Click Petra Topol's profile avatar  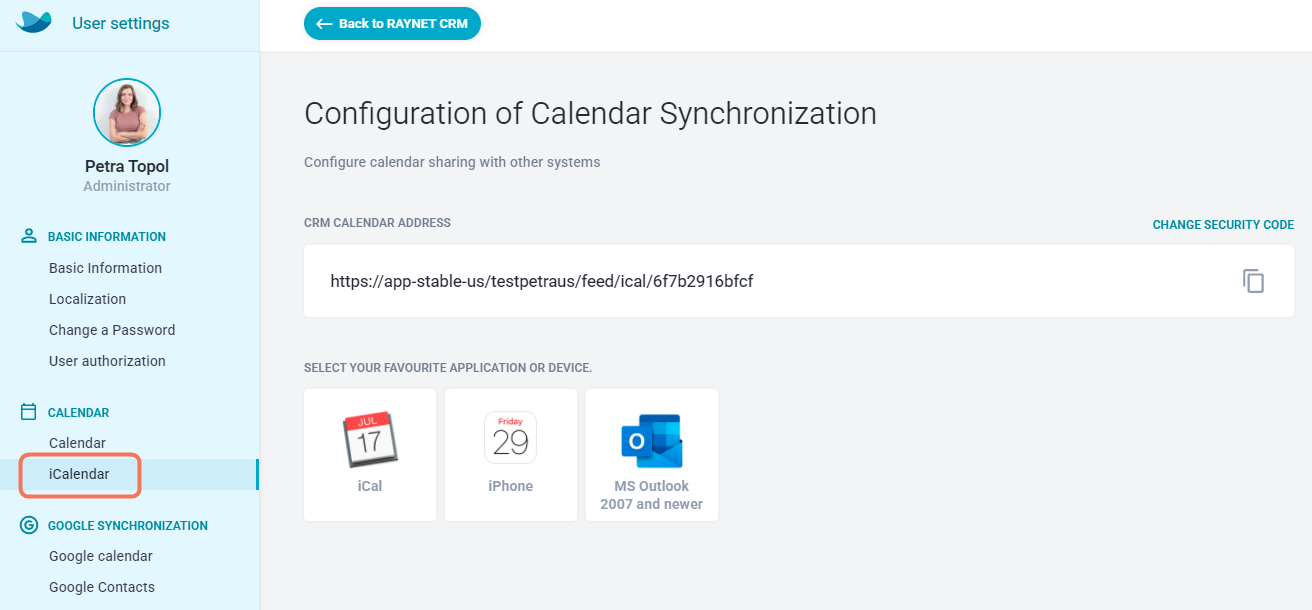click(x=127, y=112)
